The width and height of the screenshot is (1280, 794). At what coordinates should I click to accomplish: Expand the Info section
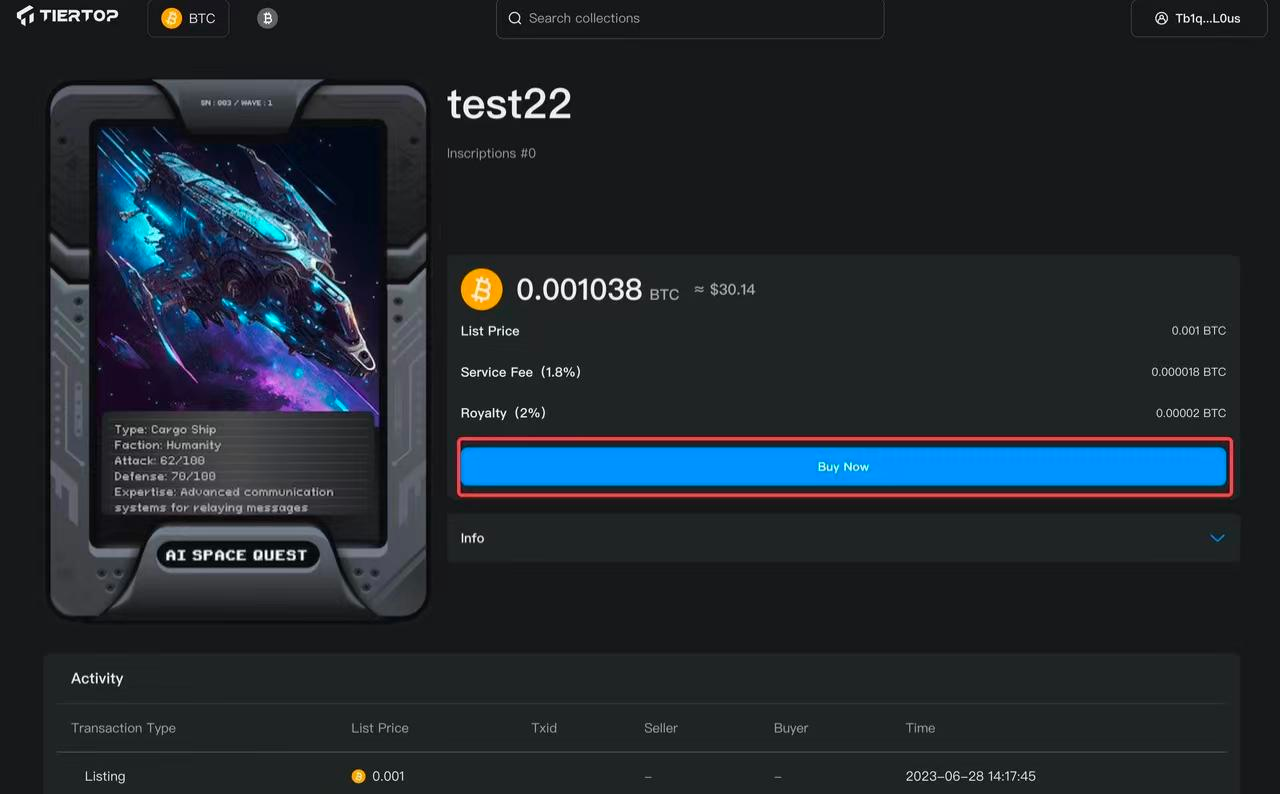coord(842,538)
